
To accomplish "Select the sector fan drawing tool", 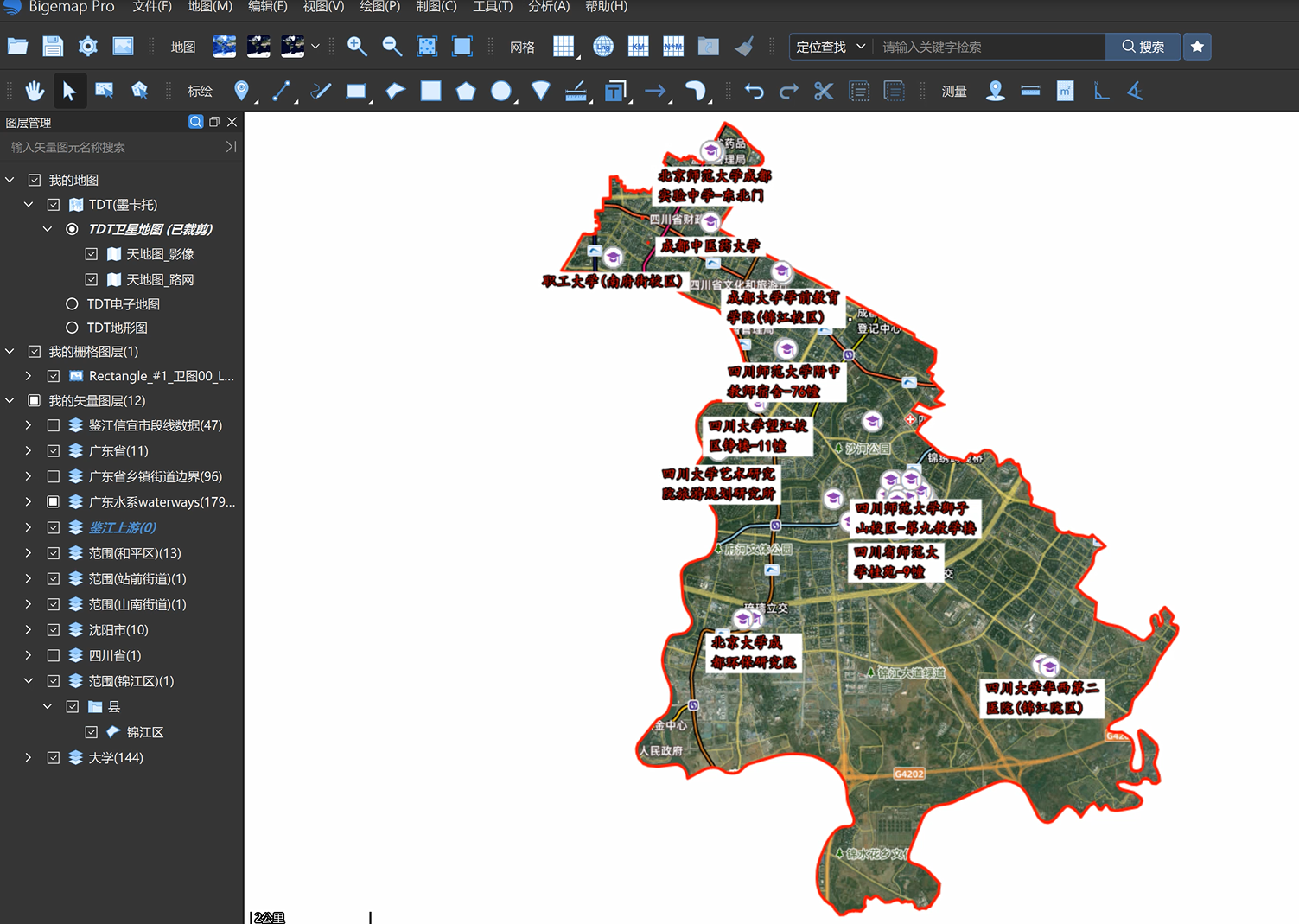I will point(541,91).
